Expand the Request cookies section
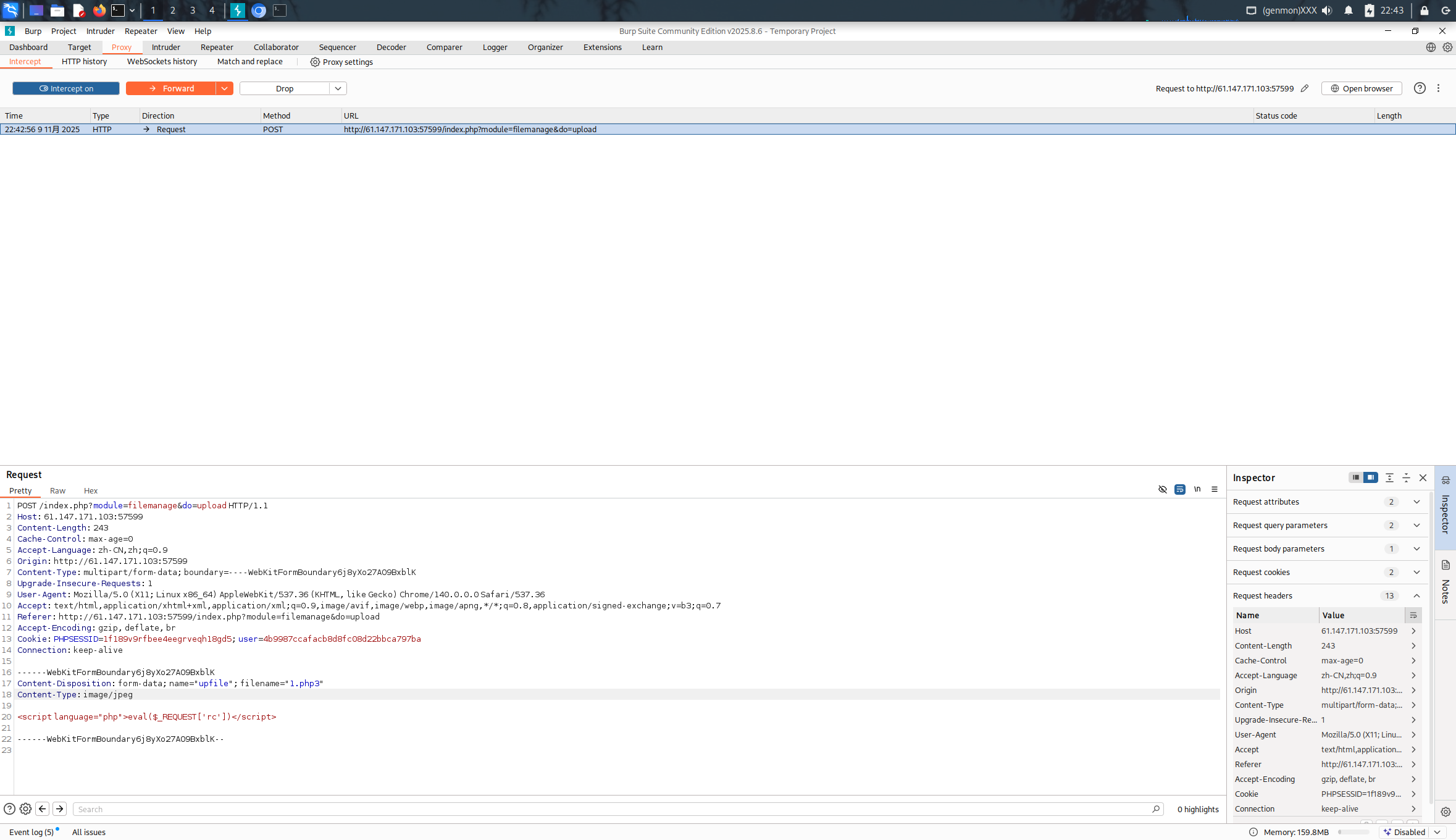 click(1416, 572)
